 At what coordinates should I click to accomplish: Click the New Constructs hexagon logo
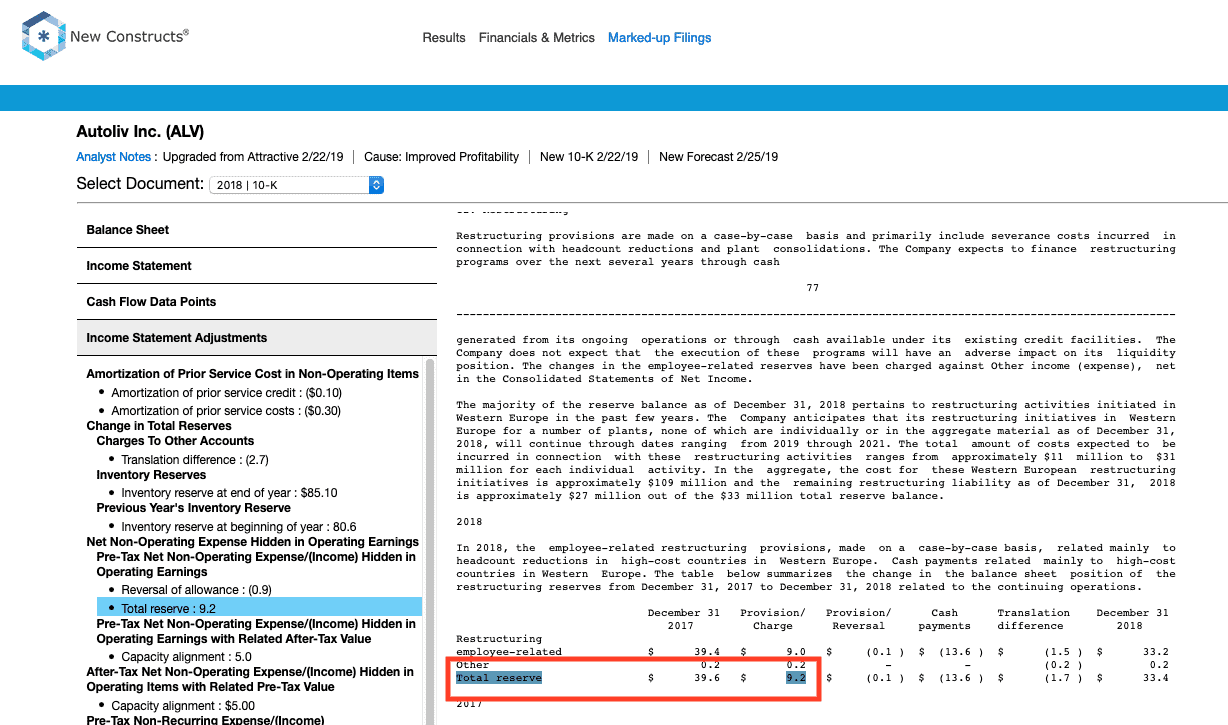point(42,38)
